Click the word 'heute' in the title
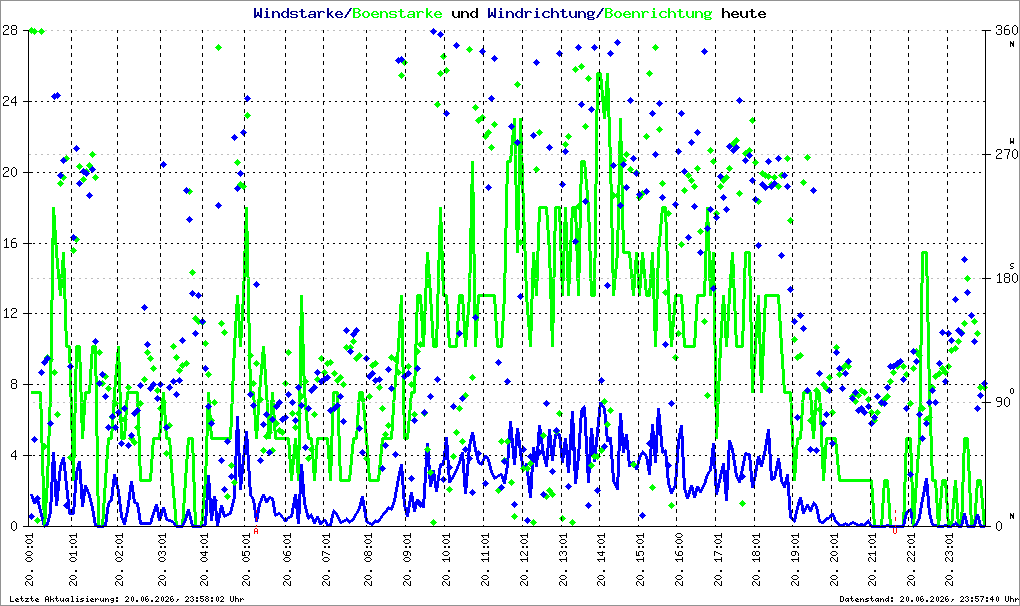This screenshot has height=606, width=1020. click(744, 13)
